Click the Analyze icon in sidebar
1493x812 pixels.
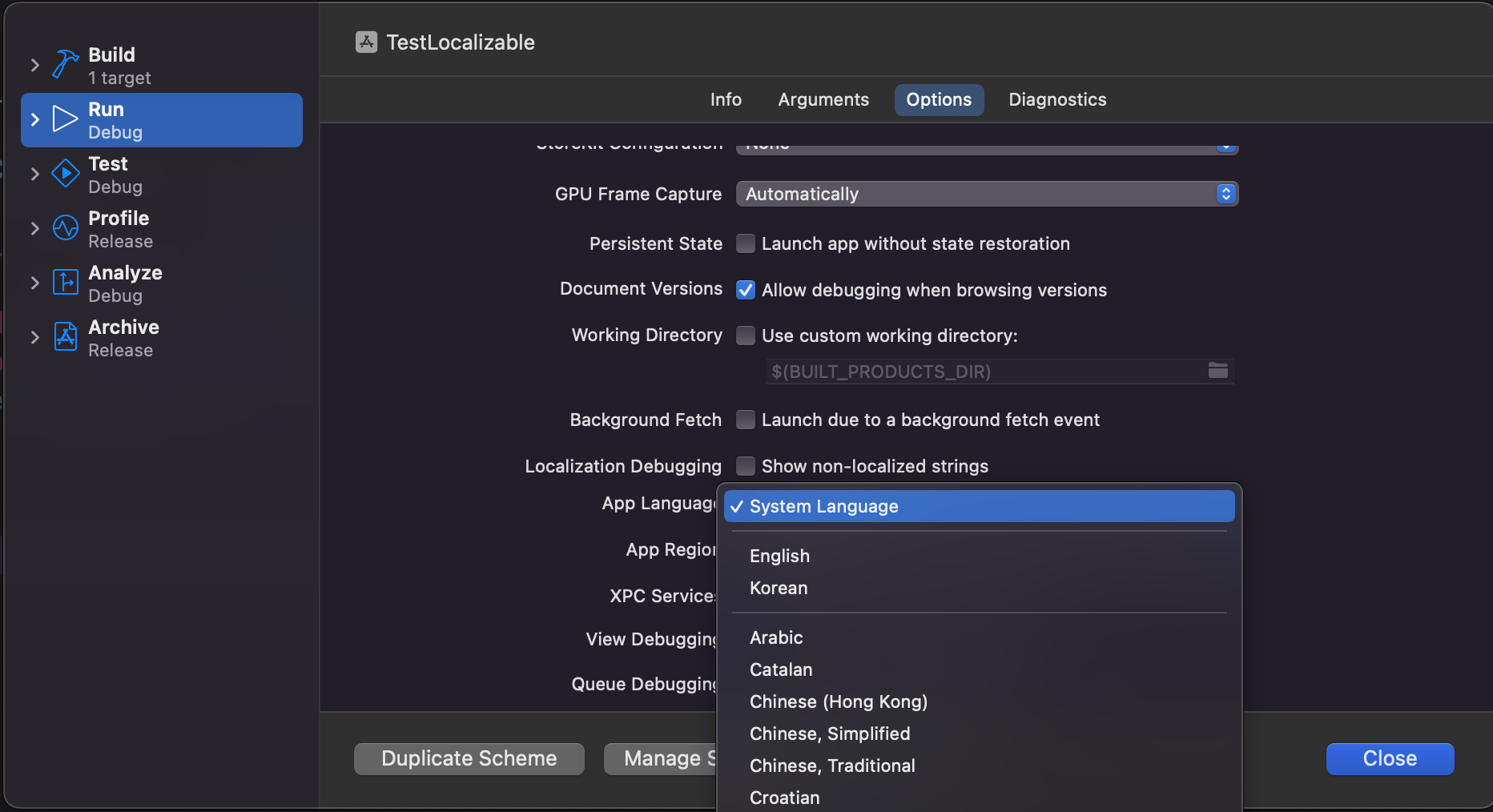pos(65,282)
